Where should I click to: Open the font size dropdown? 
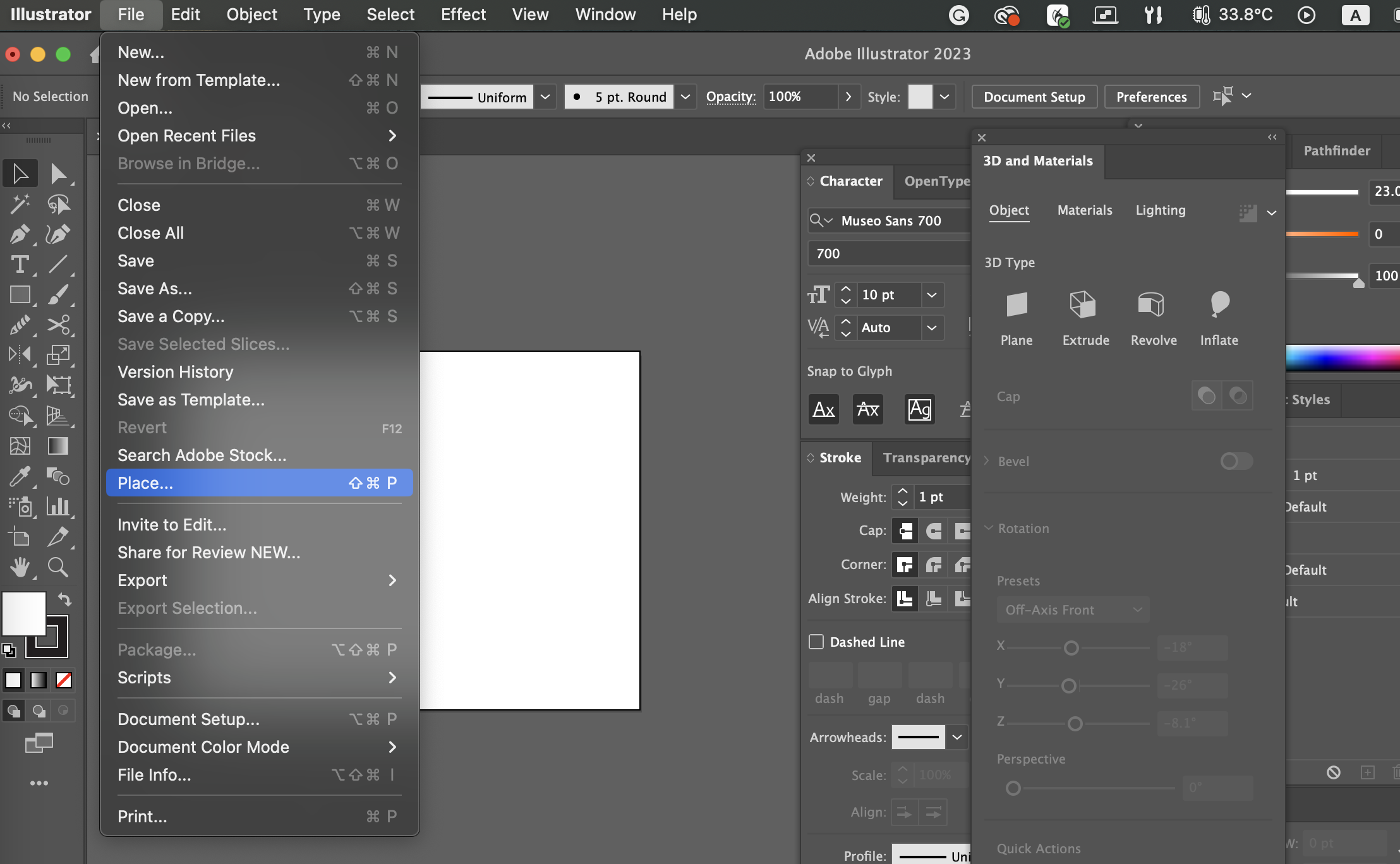931,295
